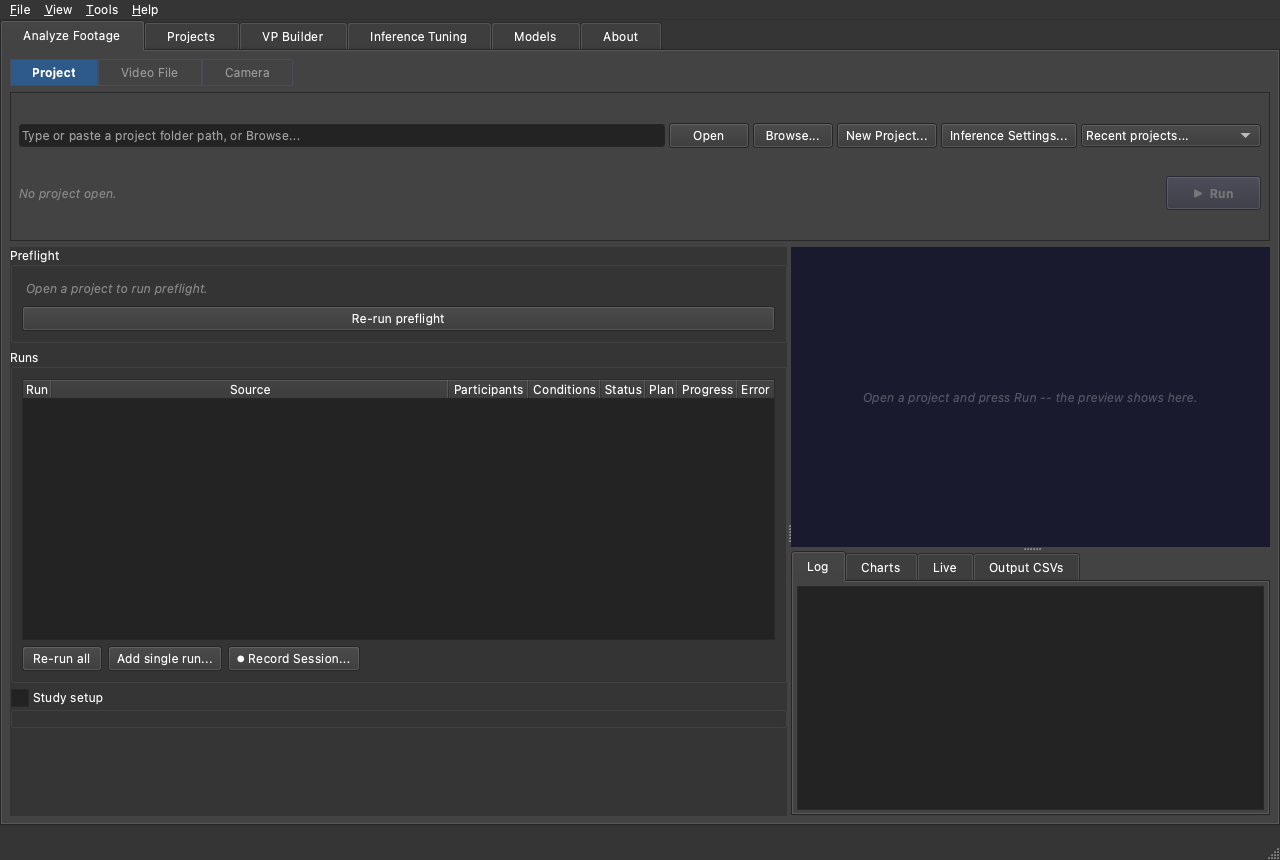Sort by the Source column header
This screenshot has width=1280, height=860.
coord(250,389)
